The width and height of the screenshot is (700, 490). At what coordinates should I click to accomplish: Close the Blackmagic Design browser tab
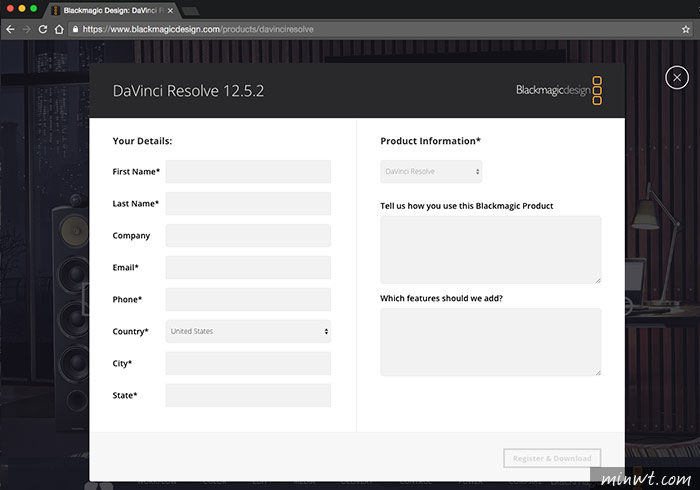tap(170, 10)
